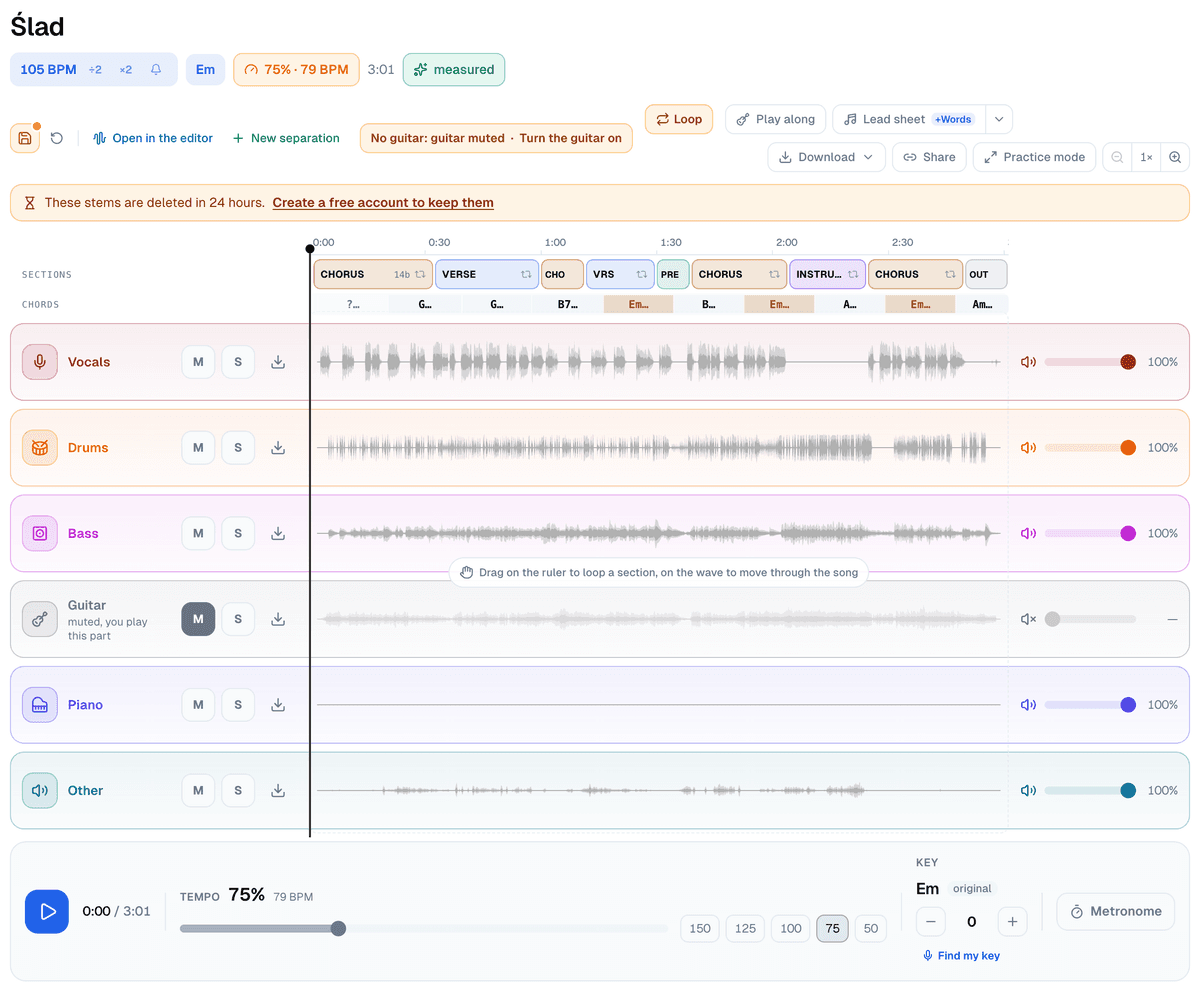
Task: Unmute the Guitar track
Action: tap(198, 619)
